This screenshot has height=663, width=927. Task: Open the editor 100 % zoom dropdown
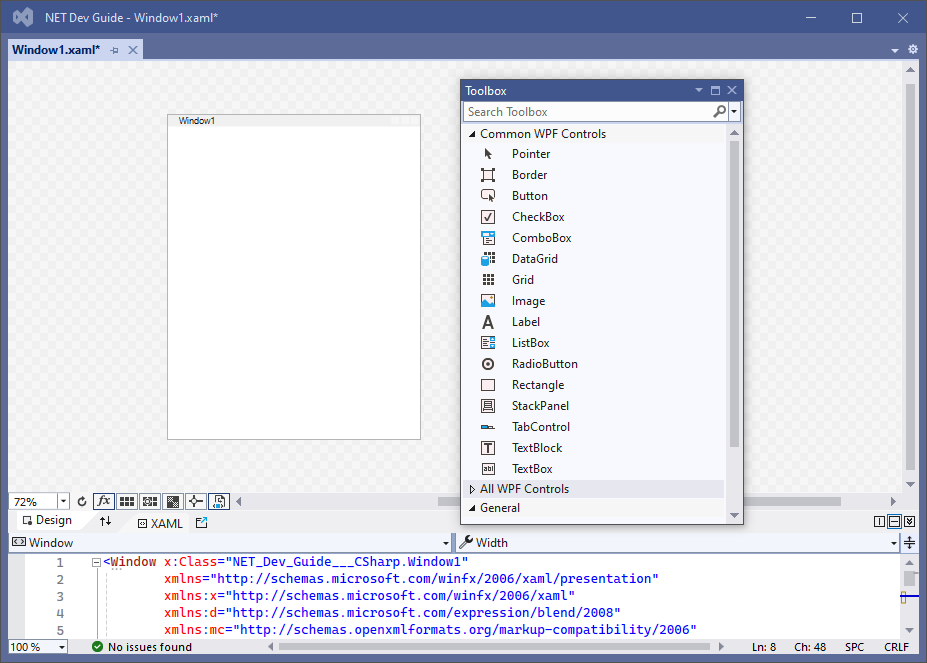pos(61,647)
